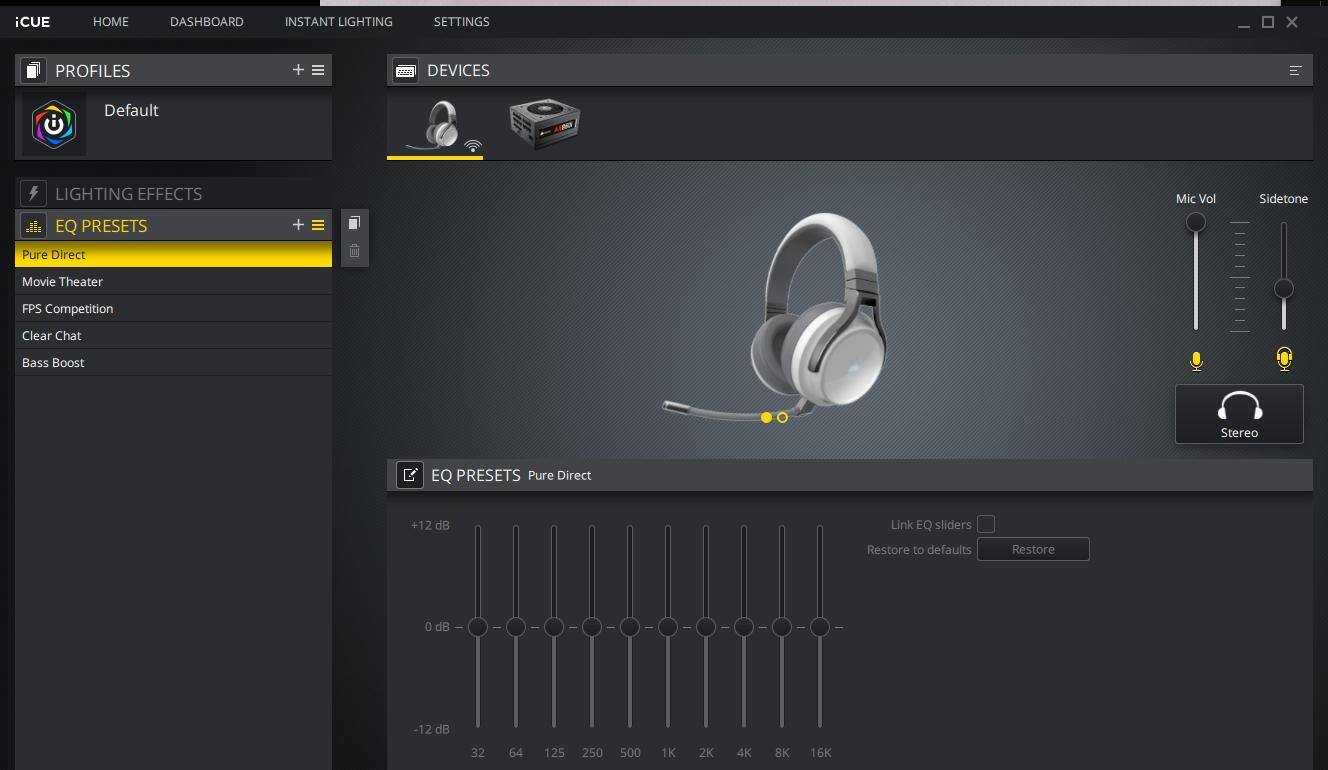Expand the Lighting Effects section

[x=128, y=194]
